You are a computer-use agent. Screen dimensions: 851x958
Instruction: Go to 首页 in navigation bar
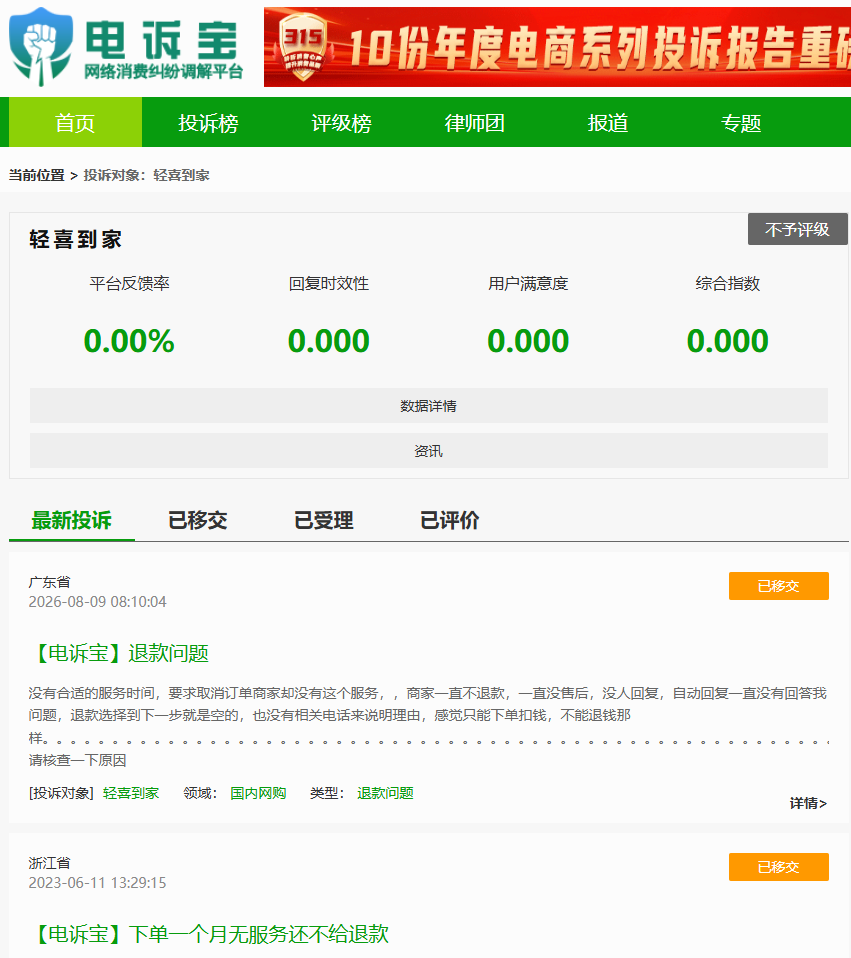click(x=75, y=123)
